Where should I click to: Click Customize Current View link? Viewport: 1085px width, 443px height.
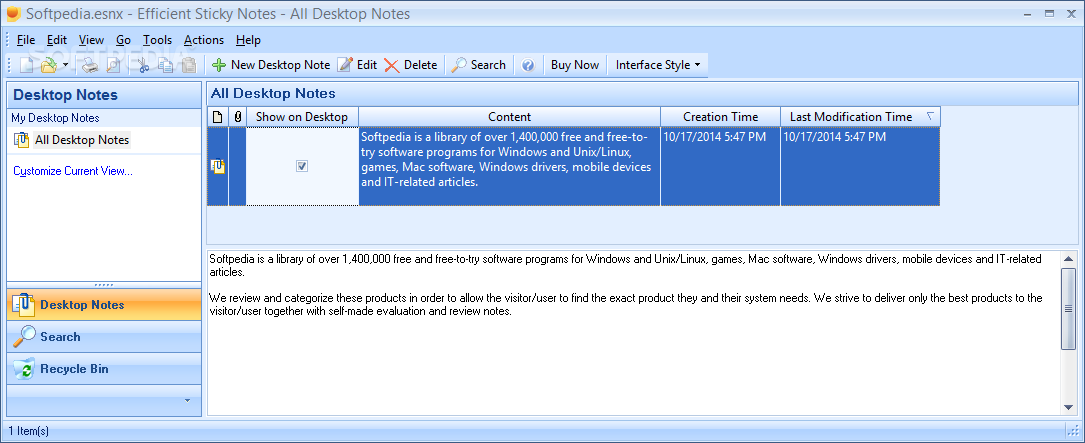point(73,171)
